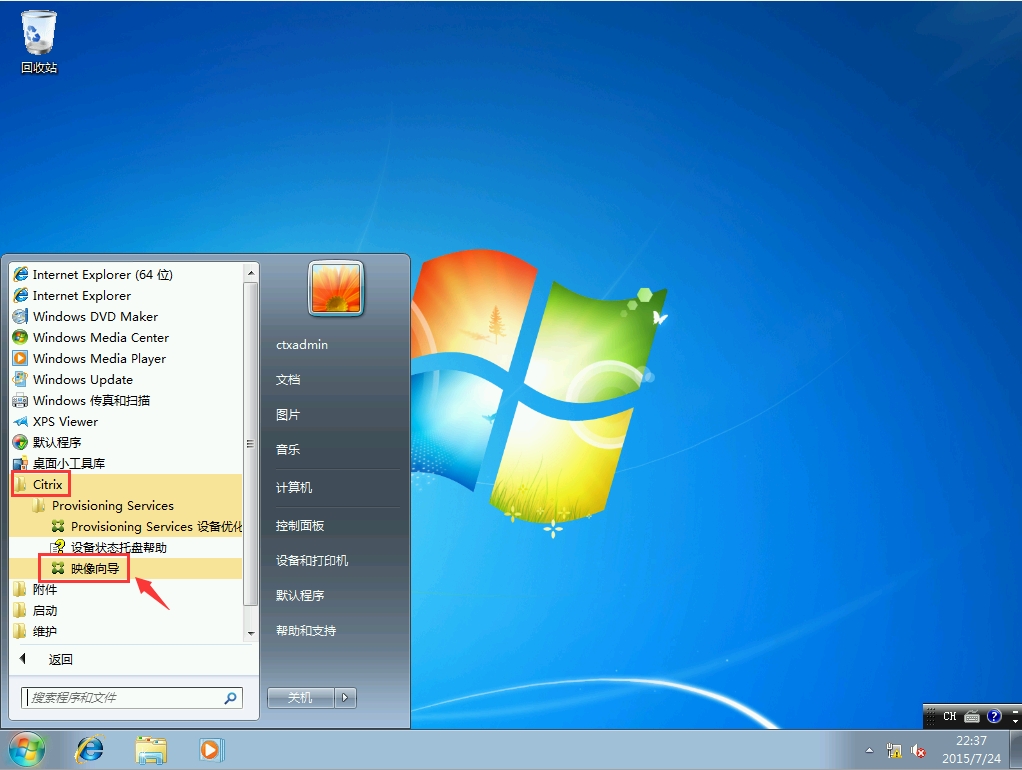
Task: Click the Show desktop strip
Action: pyautogui.click(x=1015, y=750)
